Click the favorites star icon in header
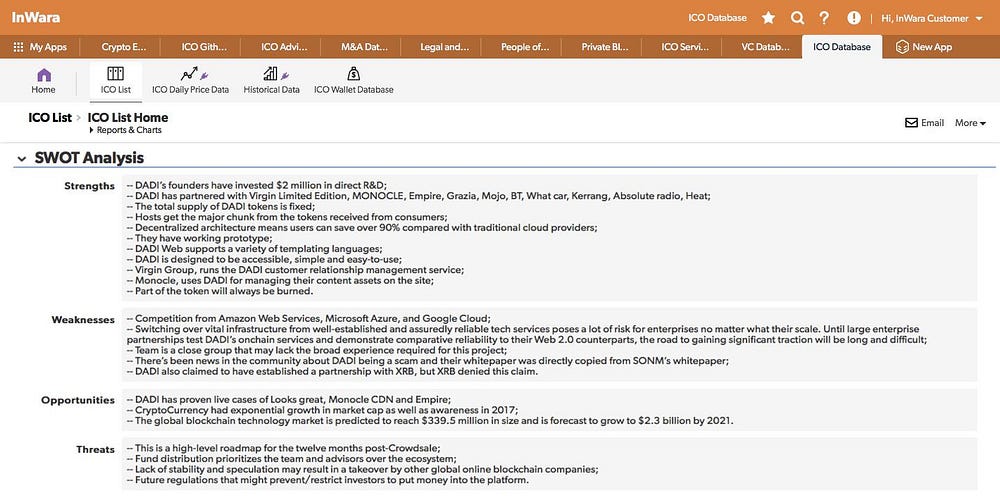This screenshot has height=498, width=1000. [768, 18]
